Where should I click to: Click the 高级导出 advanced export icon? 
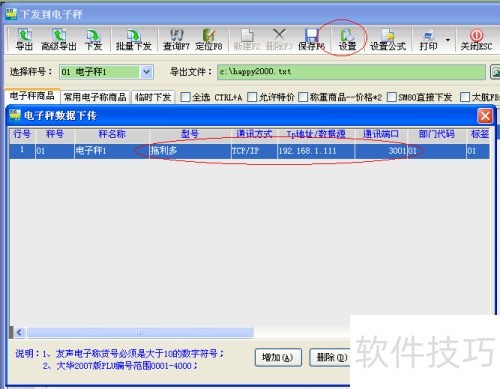click(x=59, y=40)
